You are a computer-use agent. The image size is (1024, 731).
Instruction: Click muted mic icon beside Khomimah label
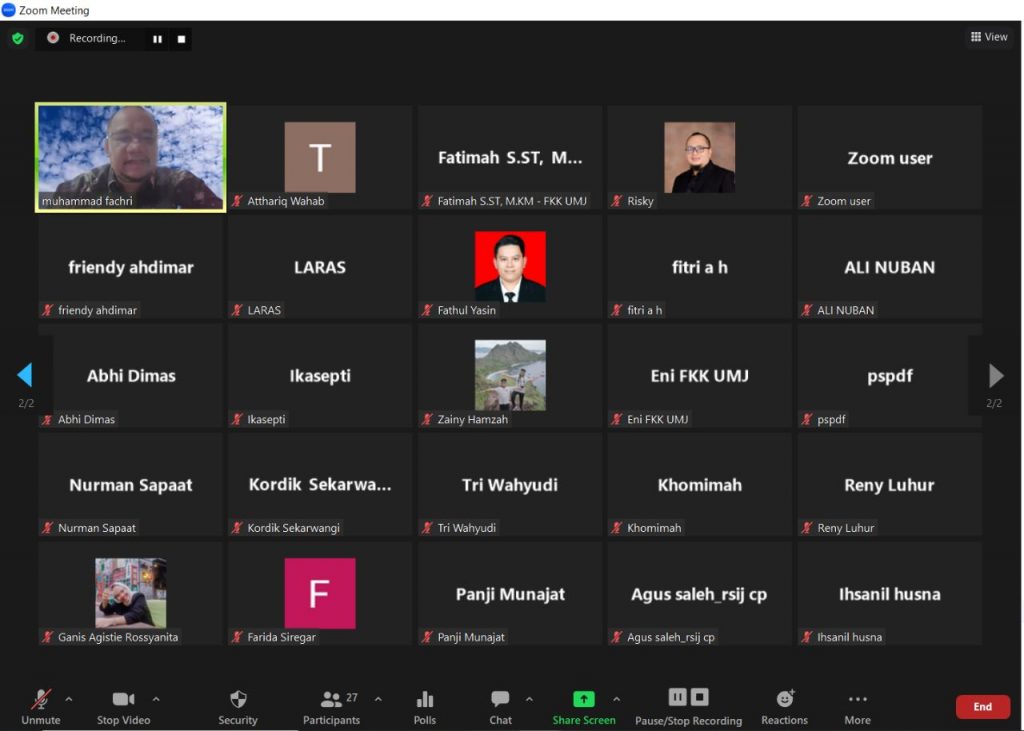(617, 528)
